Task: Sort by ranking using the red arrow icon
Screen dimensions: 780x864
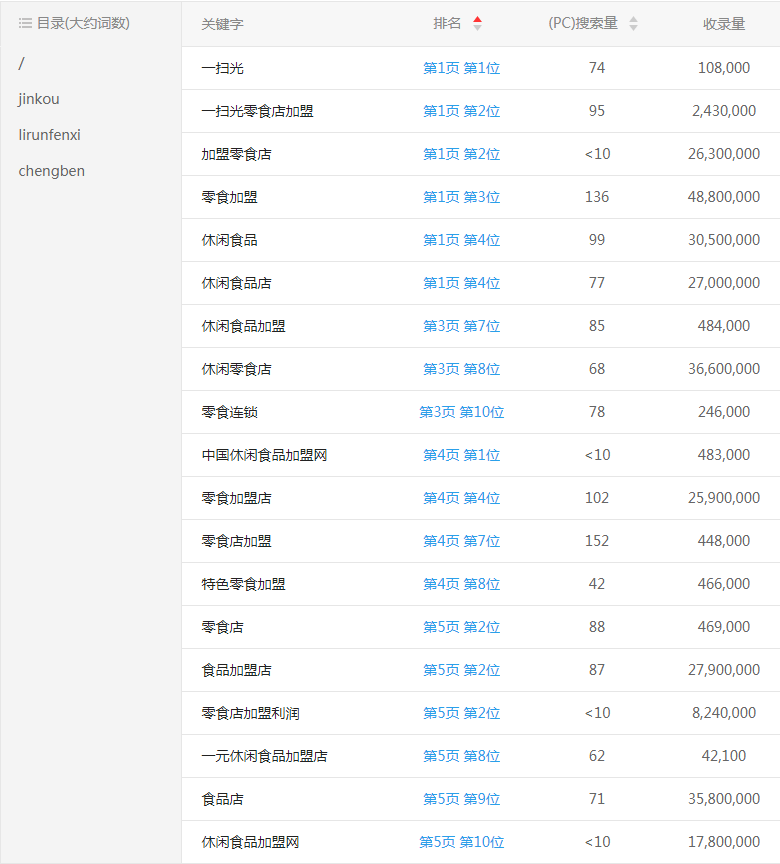Action: (x=477, y=24)
